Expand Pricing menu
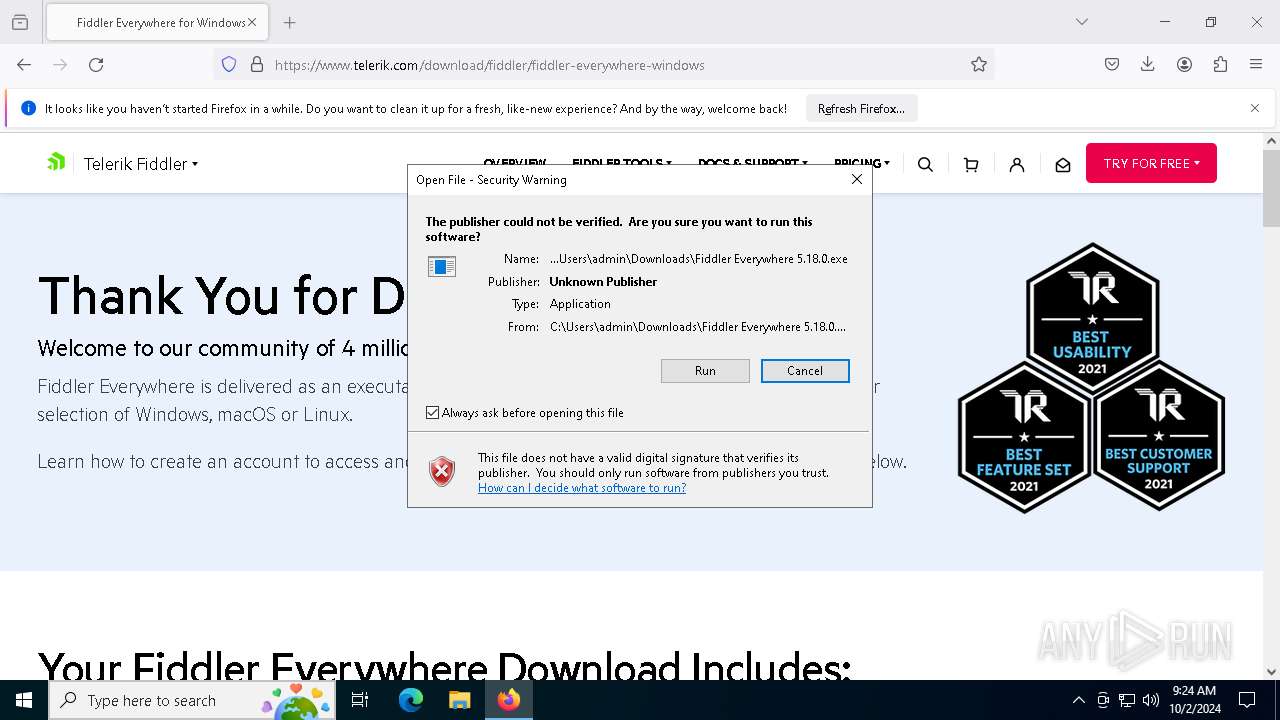Viewport: 1280px width, 720px height. 862,162
